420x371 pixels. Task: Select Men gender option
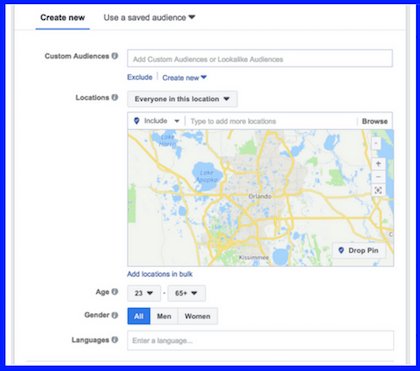tap(164, 316)
